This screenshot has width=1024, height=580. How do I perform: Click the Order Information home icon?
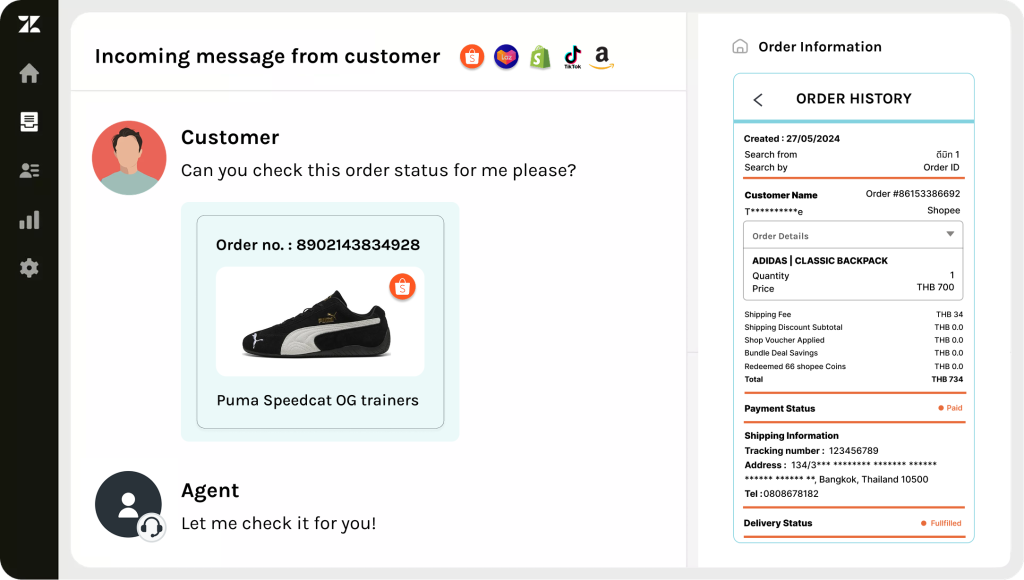pyautogui.click(x=740, y=46)
